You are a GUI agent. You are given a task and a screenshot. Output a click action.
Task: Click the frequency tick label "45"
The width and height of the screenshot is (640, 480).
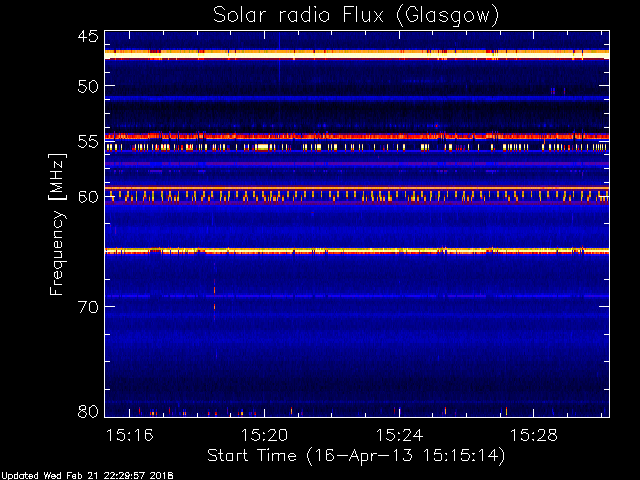click(x=88, y=36)
